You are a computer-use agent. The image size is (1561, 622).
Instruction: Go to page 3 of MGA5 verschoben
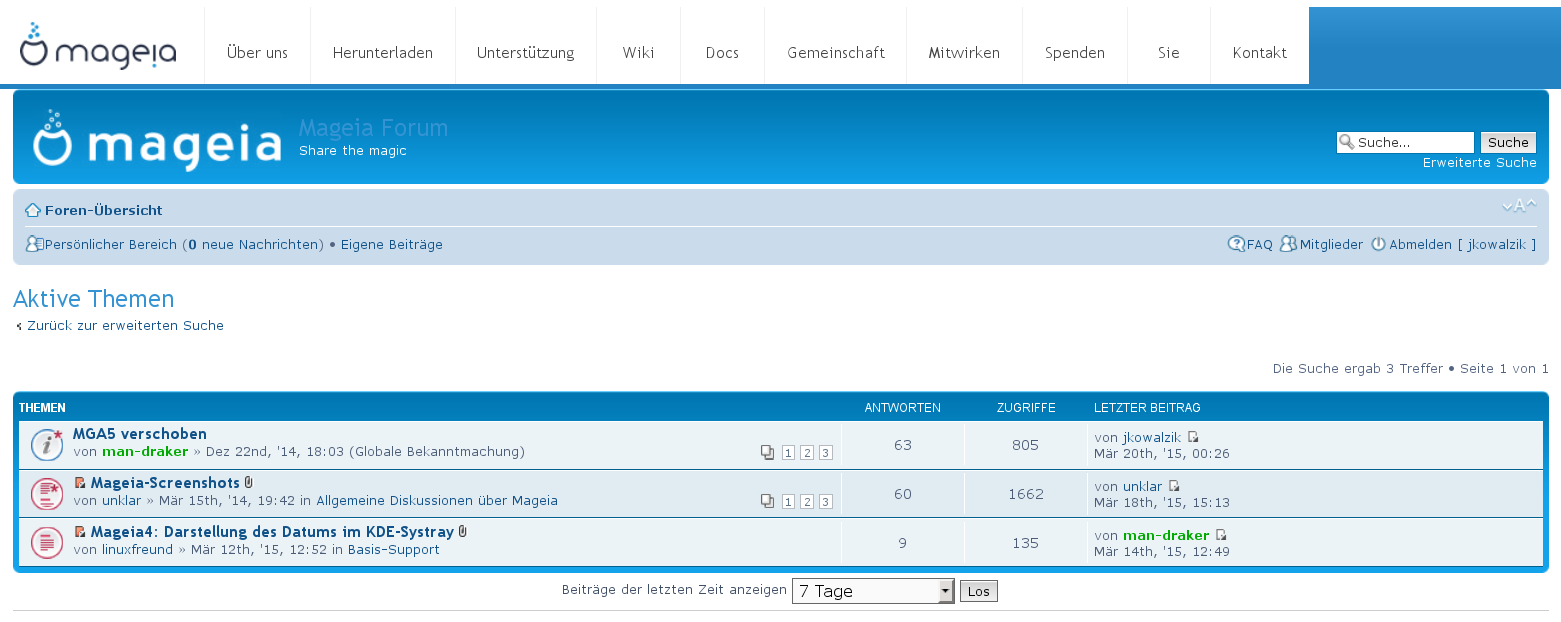click(826, 453)
